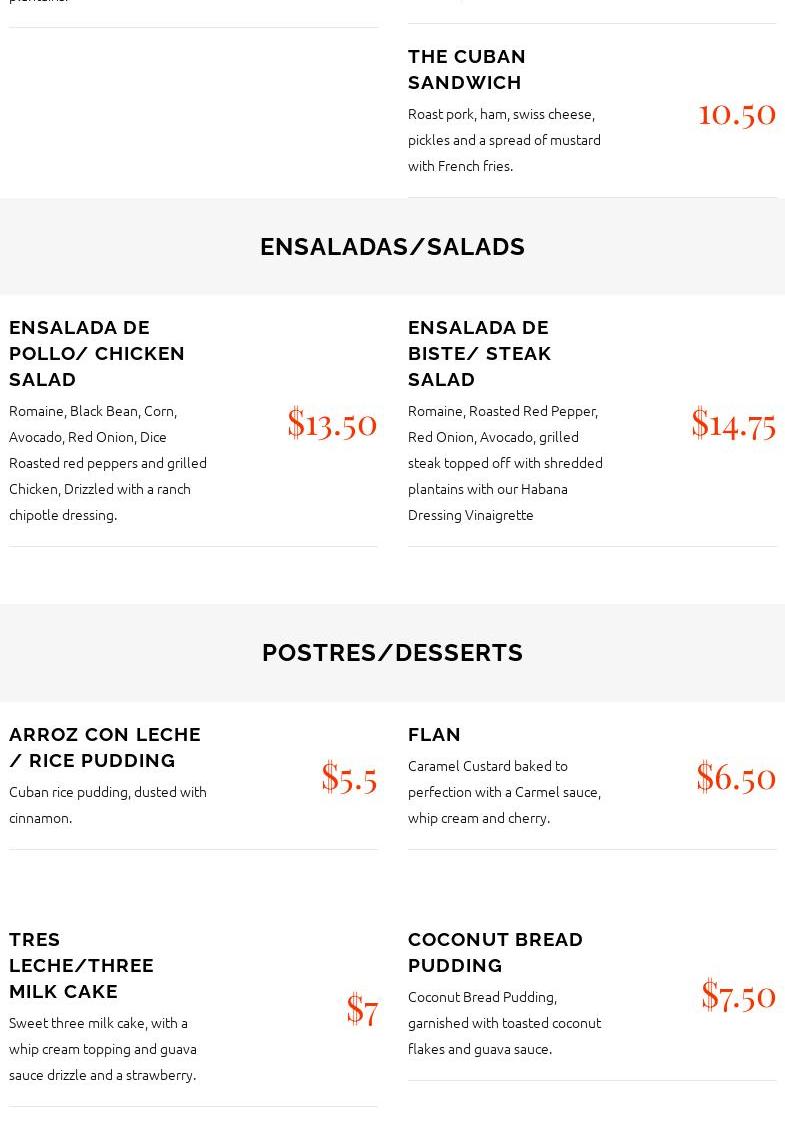Select Coconut Bread Pudding title

(x=495, y=952)
